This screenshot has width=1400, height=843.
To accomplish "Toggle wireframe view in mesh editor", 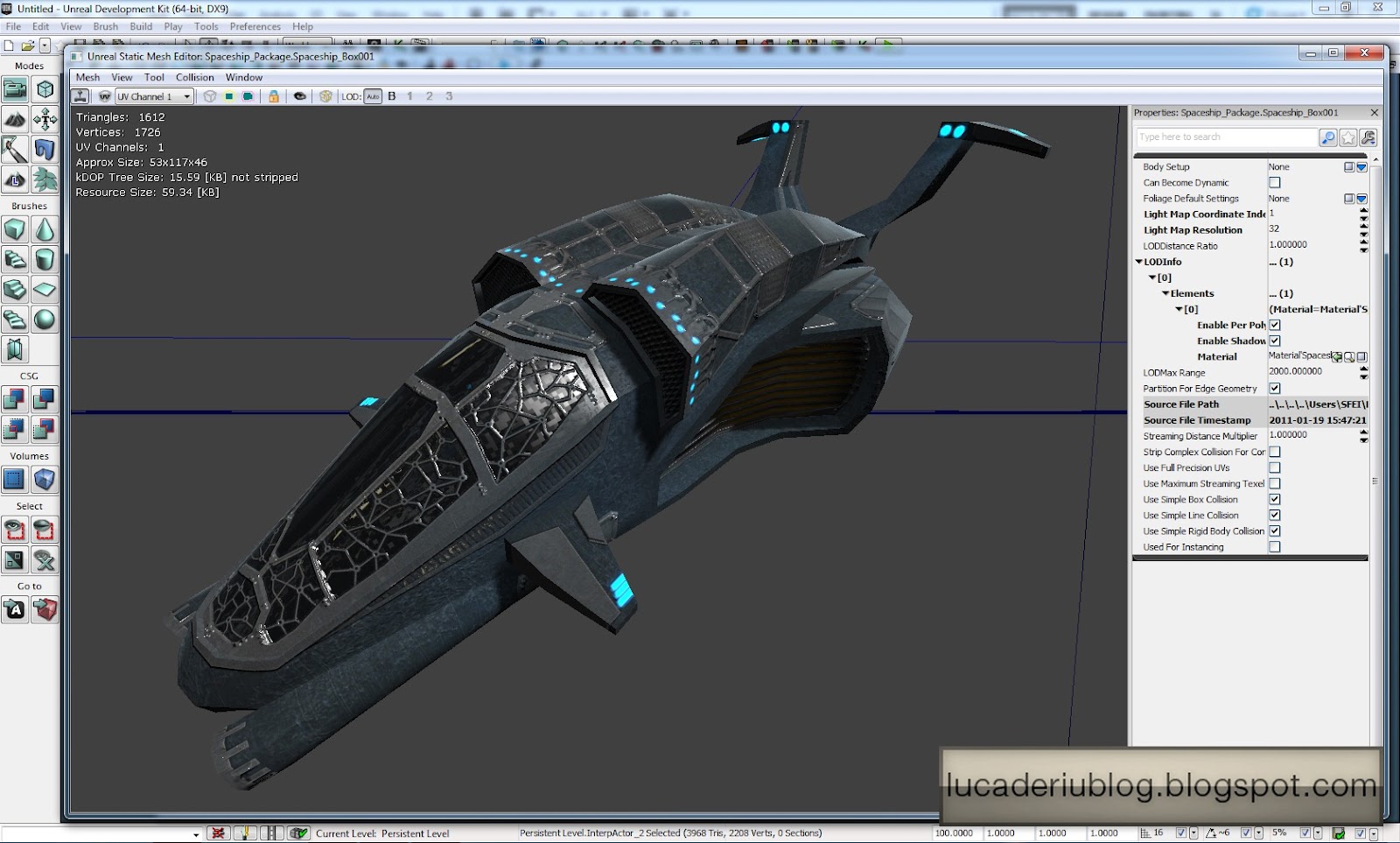I will 210,96.
